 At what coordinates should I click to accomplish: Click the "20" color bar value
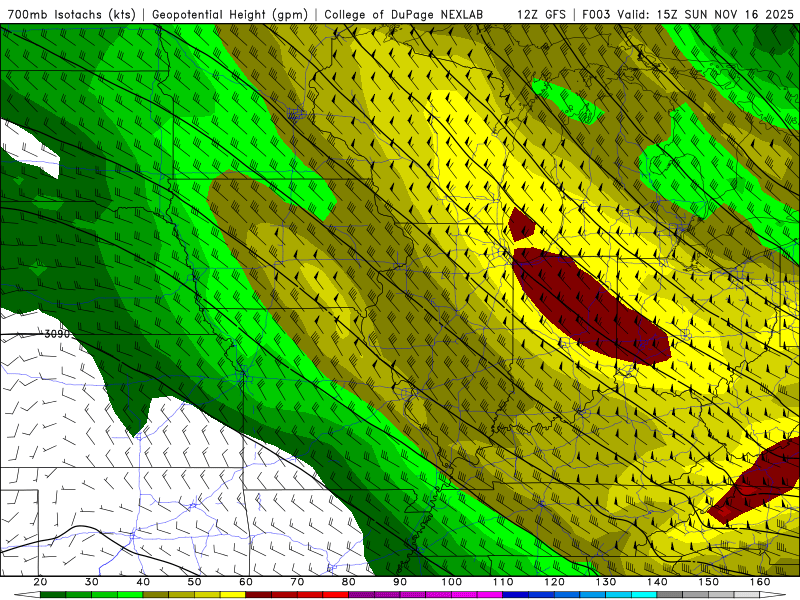pyautogui.click(x=40, y=582)
